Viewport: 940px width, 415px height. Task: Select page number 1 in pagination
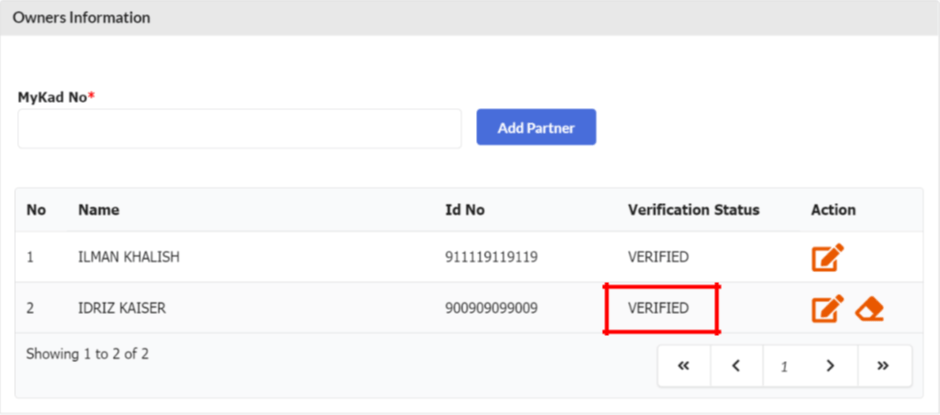tap(784, 366)
